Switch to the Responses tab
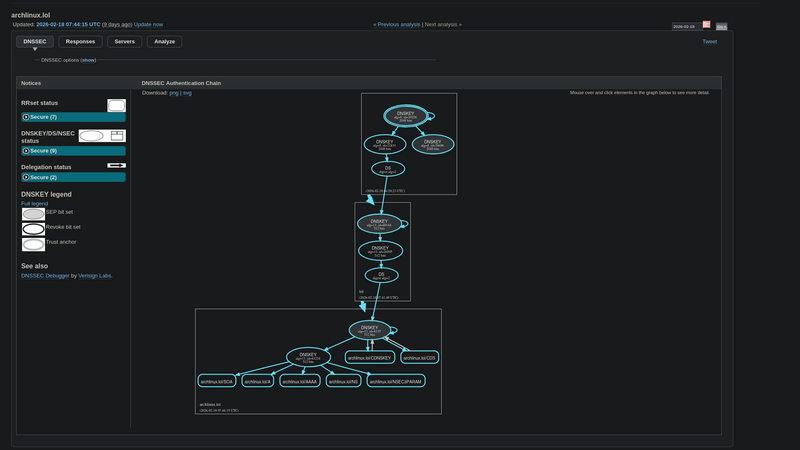 [80, 42]
